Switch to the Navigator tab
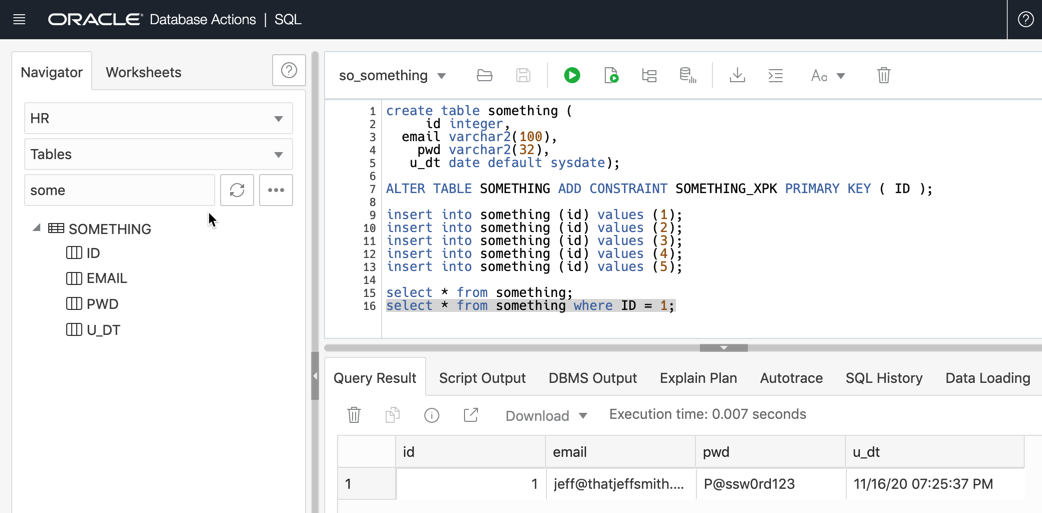The width and height of the screenshot is (1042, 513). (x=52, y=72)
